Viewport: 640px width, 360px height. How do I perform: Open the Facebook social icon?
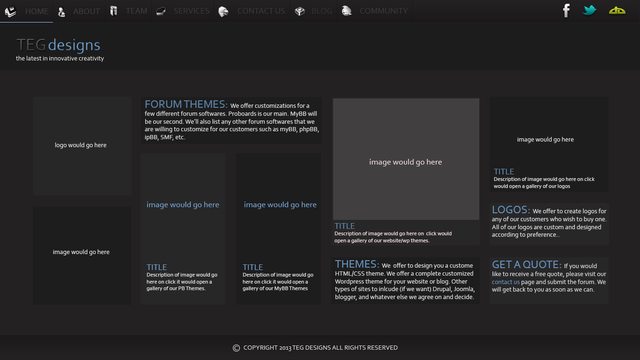coord(566,11)
